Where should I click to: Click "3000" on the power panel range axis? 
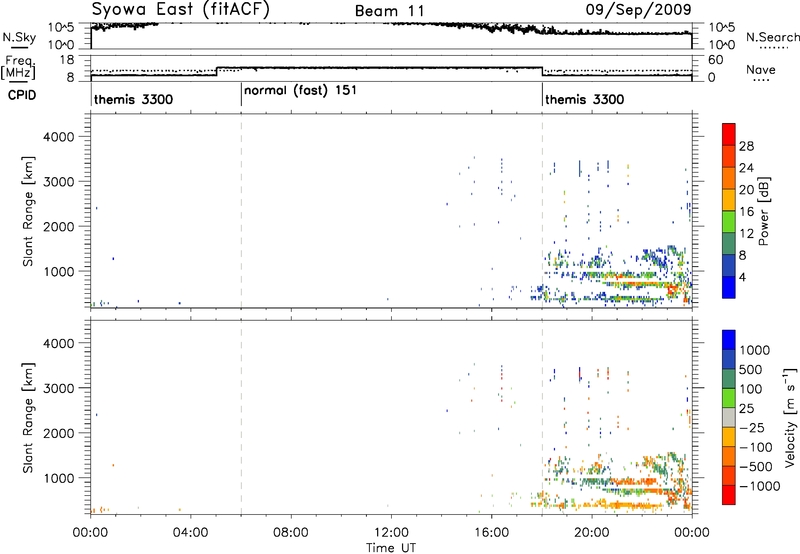pos(59,182)
